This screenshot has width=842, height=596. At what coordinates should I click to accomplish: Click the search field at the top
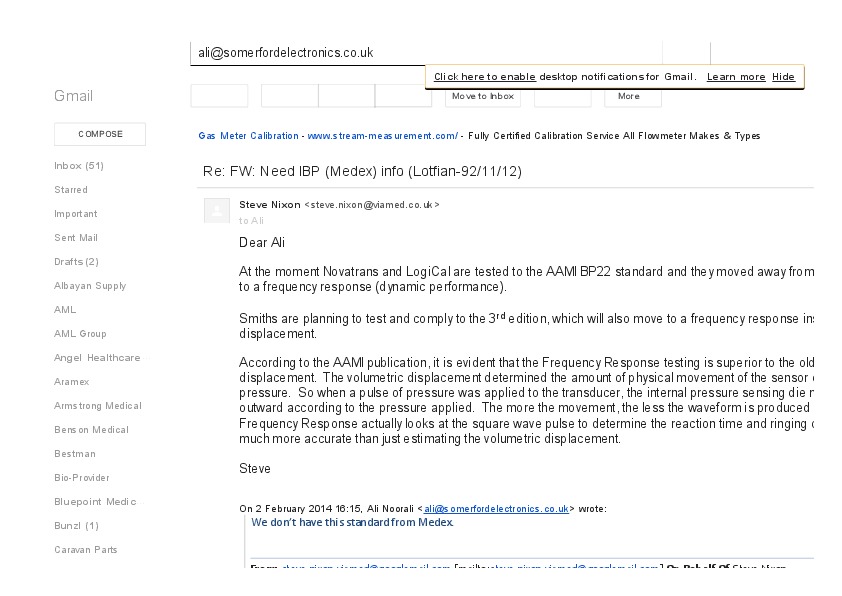425,53
